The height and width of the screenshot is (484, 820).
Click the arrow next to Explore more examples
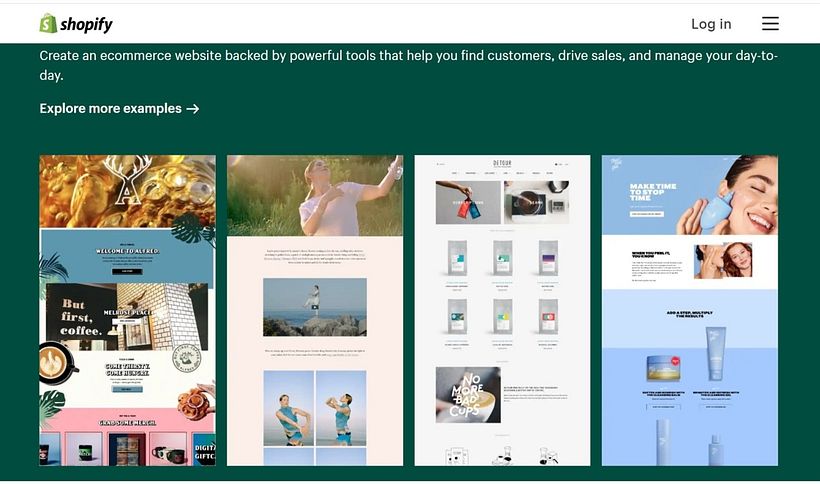193,109
